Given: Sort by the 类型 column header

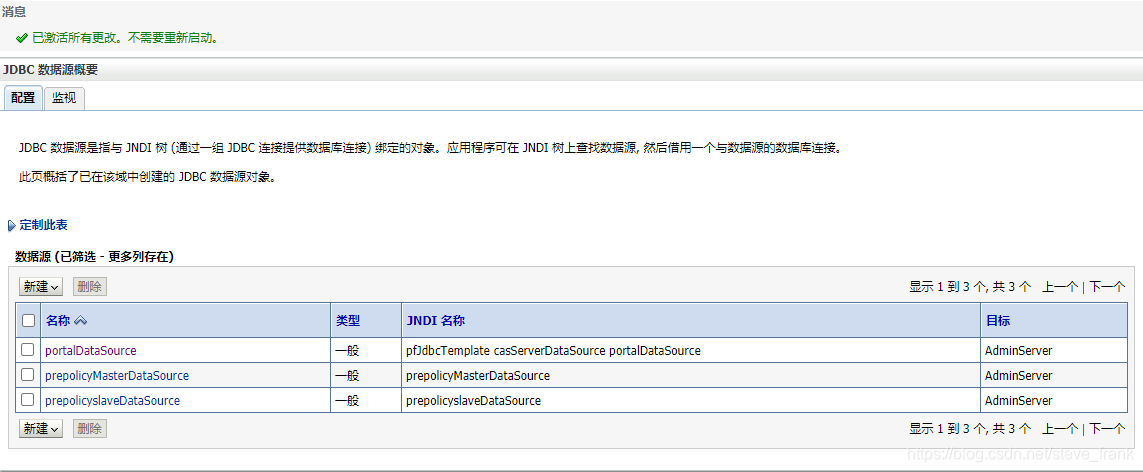Looking at the screenshot, I should 348,320.
